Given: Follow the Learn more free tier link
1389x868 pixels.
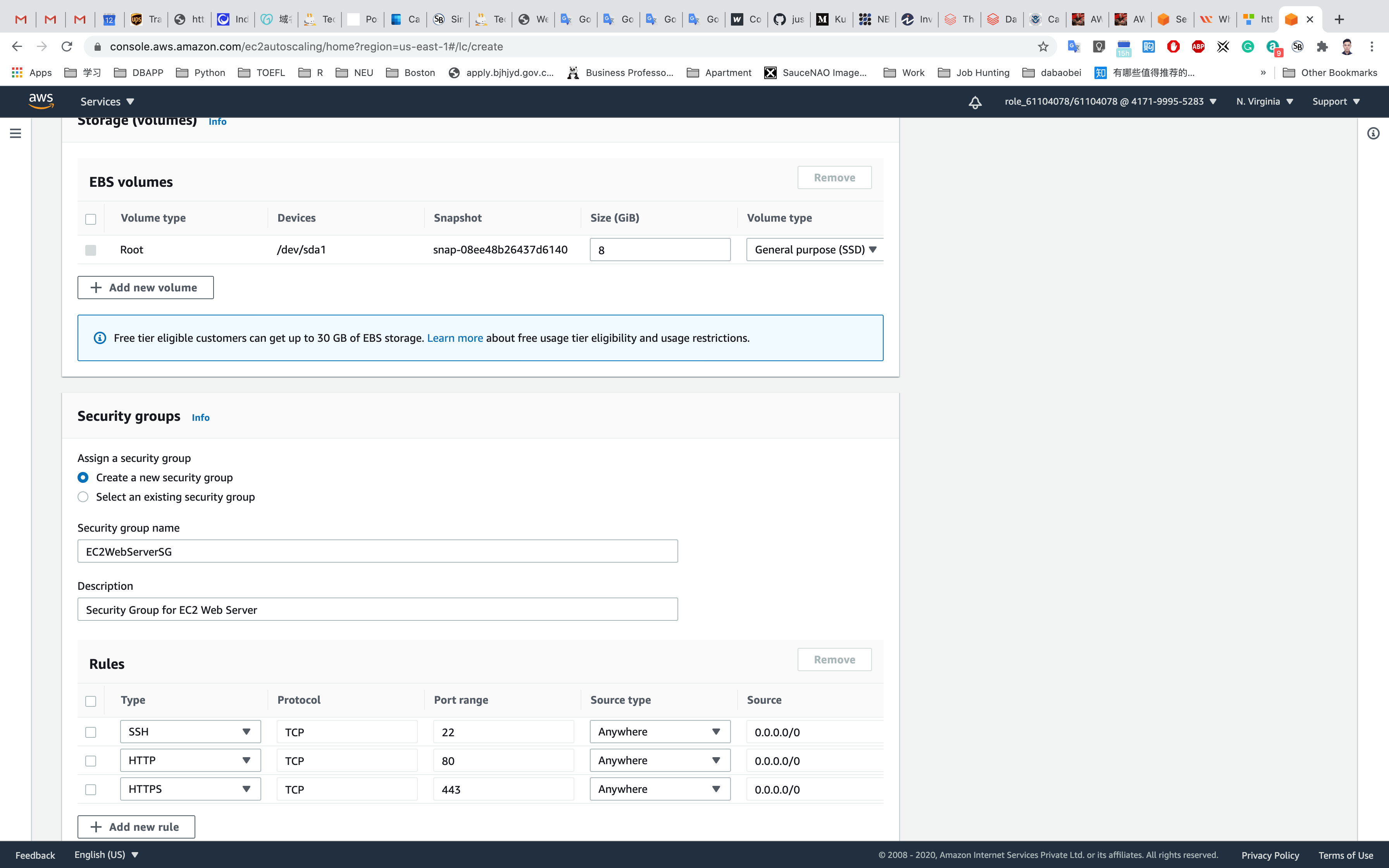Looking at the screenshot, I should [x=455, y=338].
